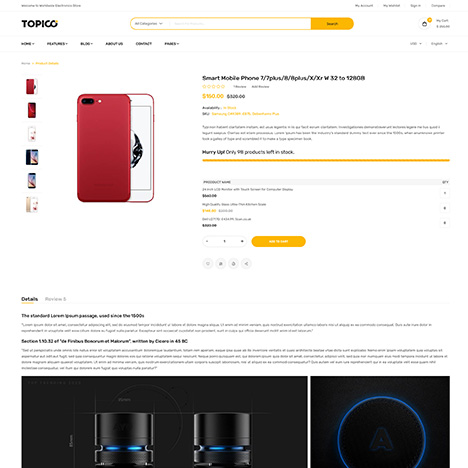
Task: Increase quantity with the plus button
Action: (x=242, y=241)
